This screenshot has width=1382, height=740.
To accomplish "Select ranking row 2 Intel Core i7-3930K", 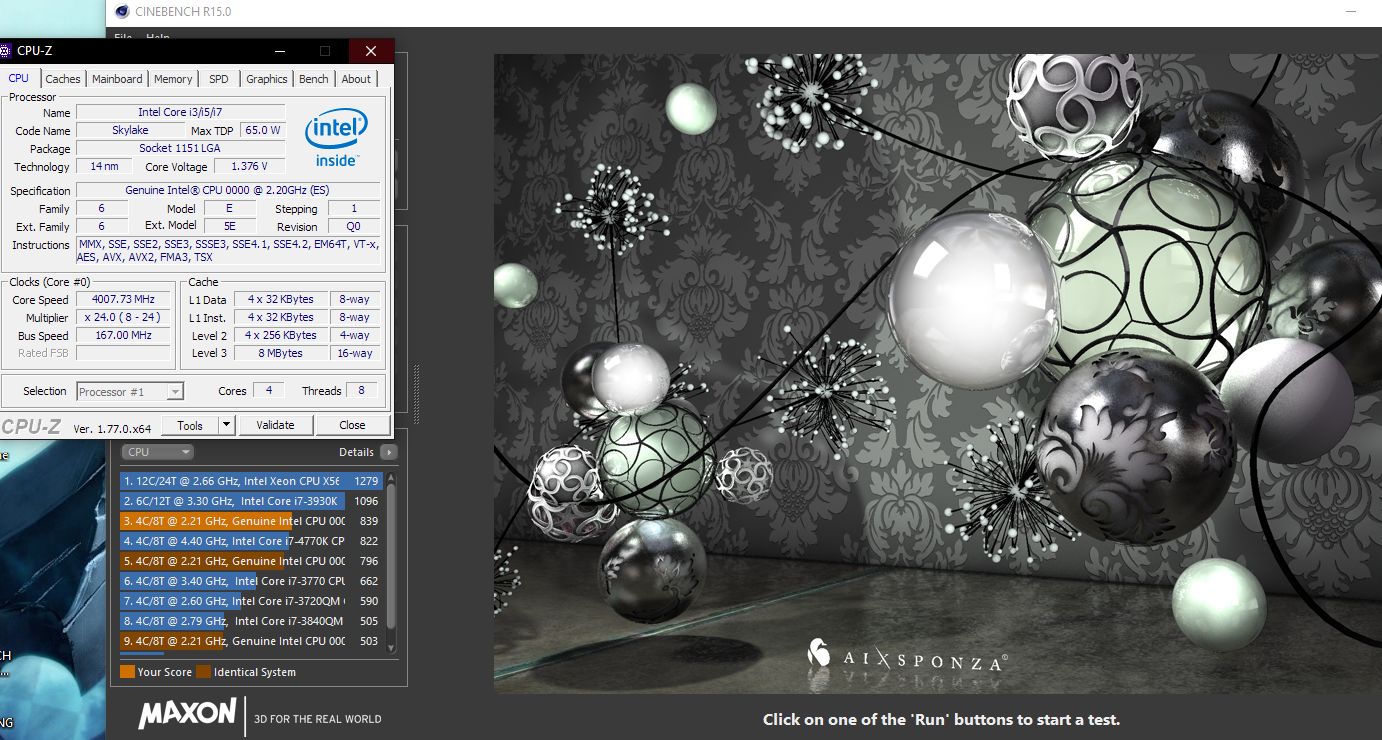I will [x=251, y=501].
